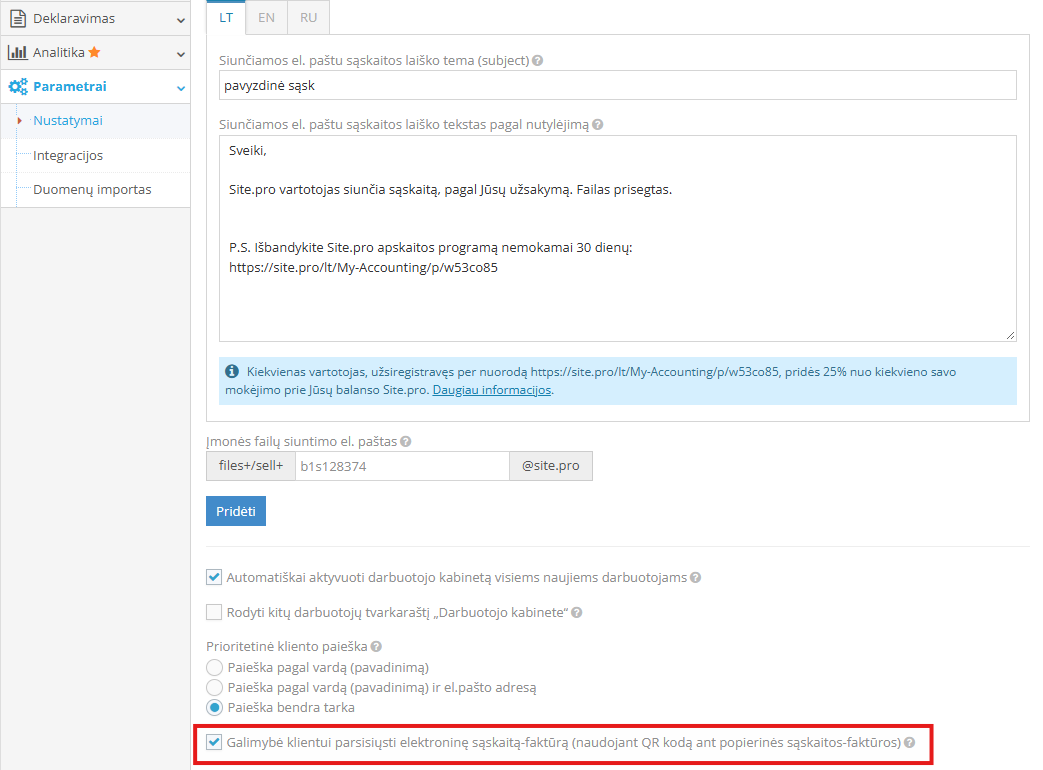Viewport: 1043px width, 770px height.
Task: Click the textarea resize grip corner
Action: [1010, 336]
